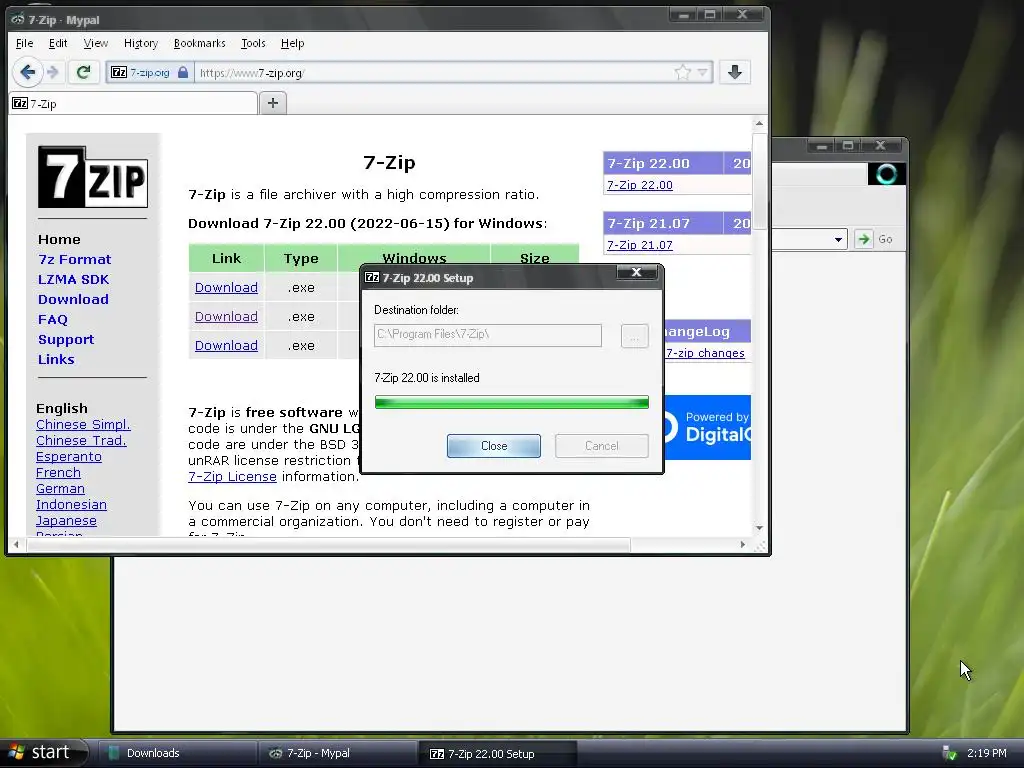1024x768 pixels.
Task: Click the horizontal scrollbar right arrow
Action: click(743, 545)
